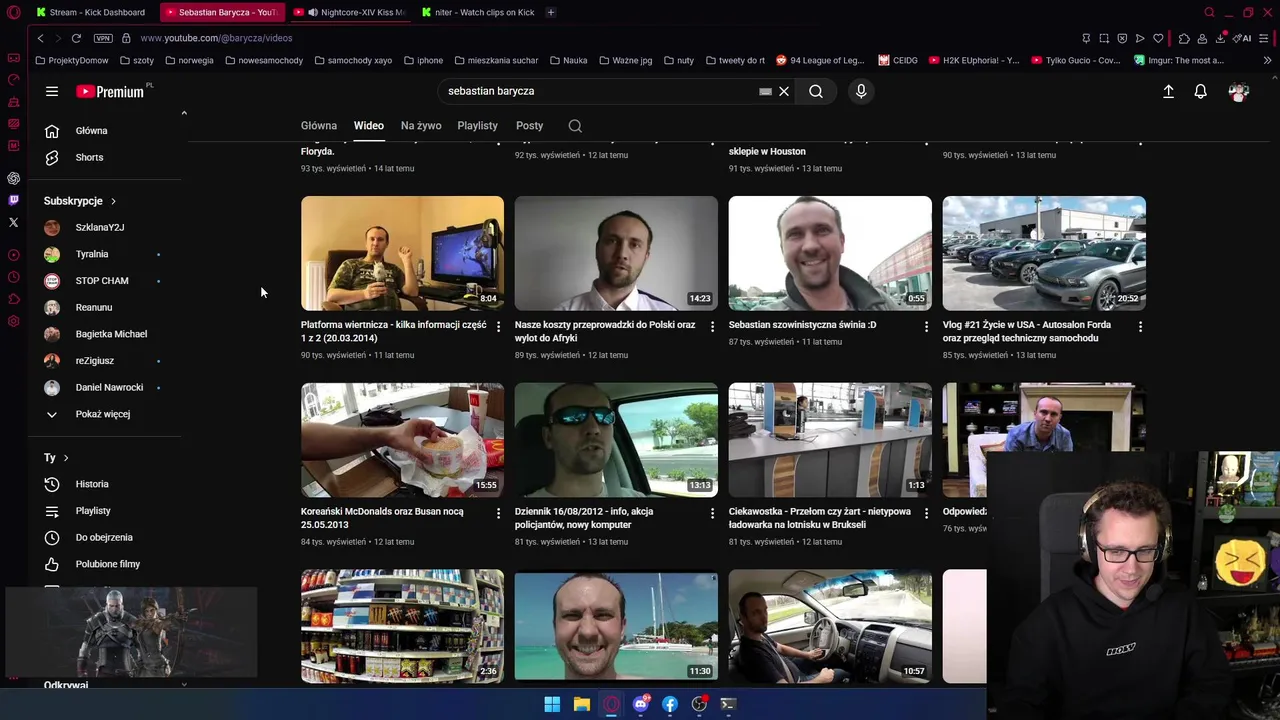Switch to Nightcore-XIV Kiss browser tab

[352, 12]
